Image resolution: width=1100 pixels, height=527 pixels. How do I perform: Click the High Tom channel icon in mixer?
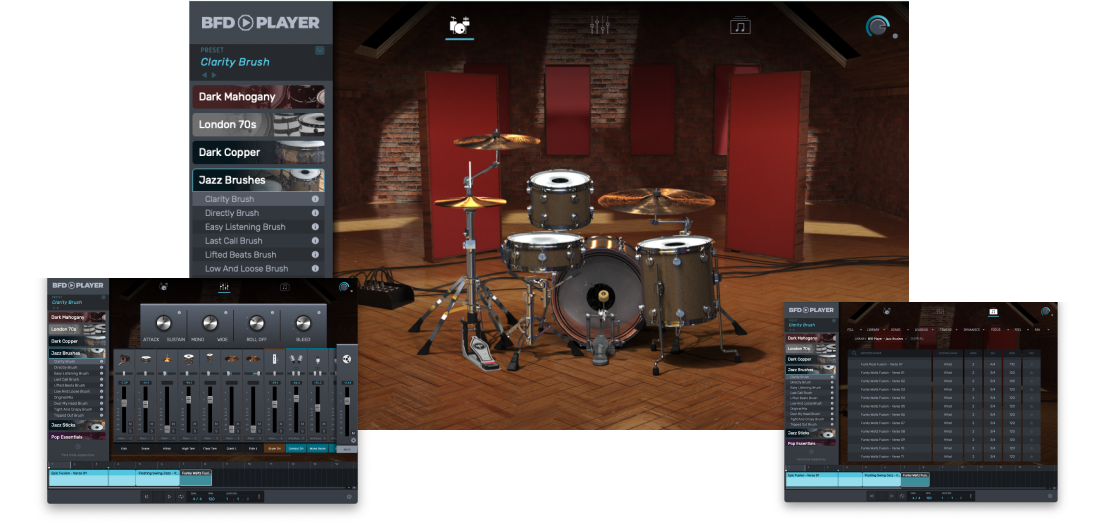pos(189,359)
